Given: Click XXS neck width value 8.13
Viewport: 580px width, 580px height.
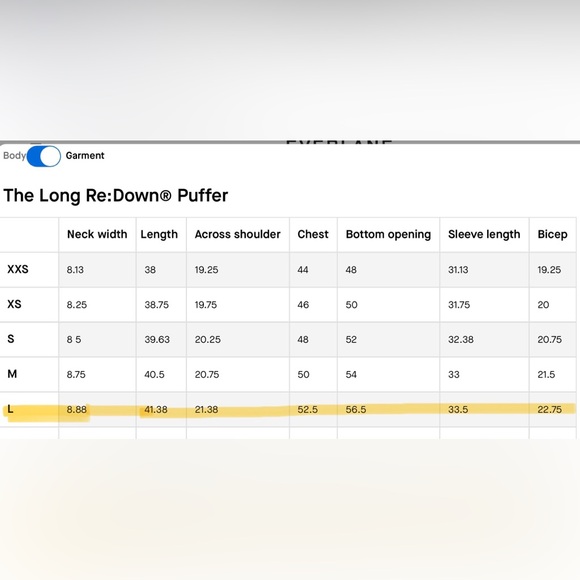Looking at the screenshot, I should (x=75, y=270).
